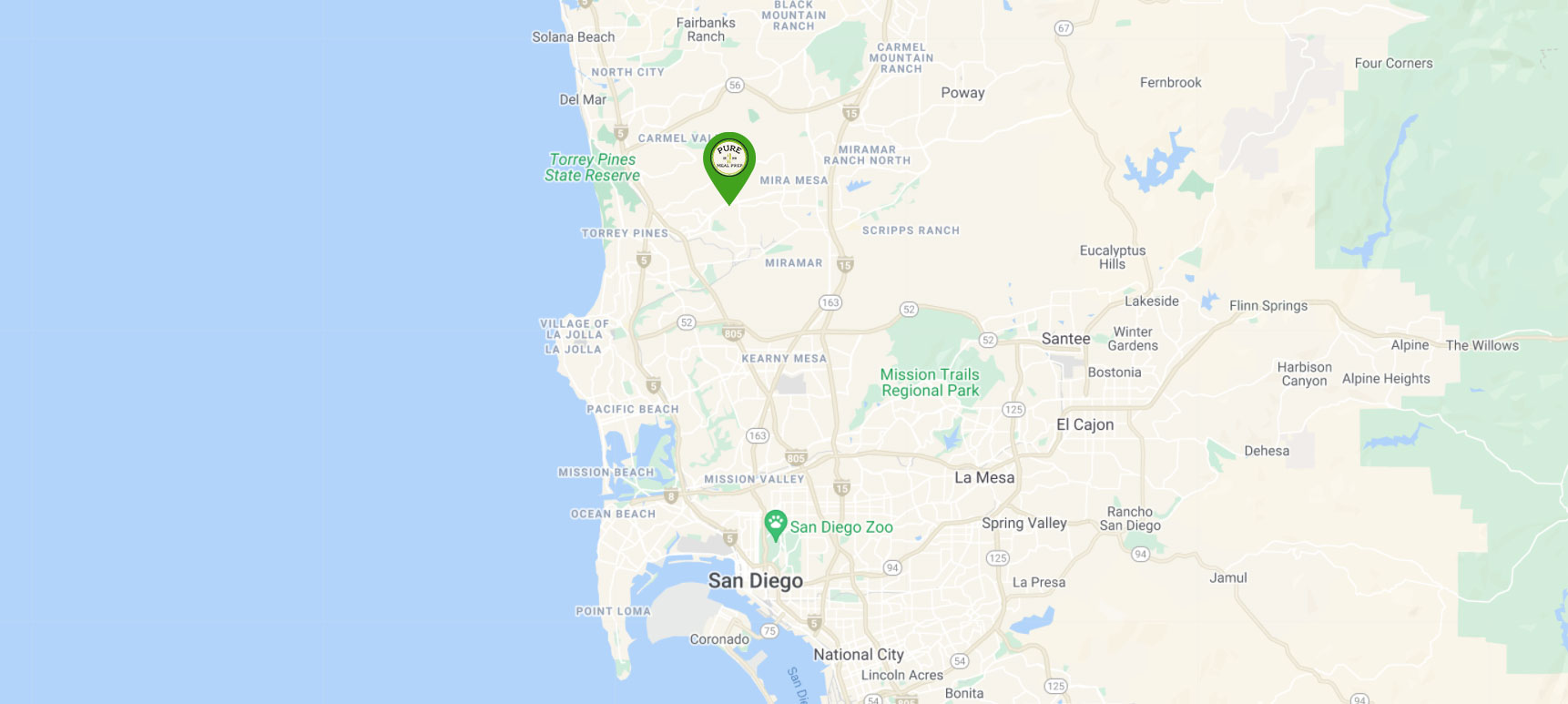Image resolution: width=1568 pixels, height=704 pixels.
Task: Click the Solana Beach label
Action: tap(574, 37)
